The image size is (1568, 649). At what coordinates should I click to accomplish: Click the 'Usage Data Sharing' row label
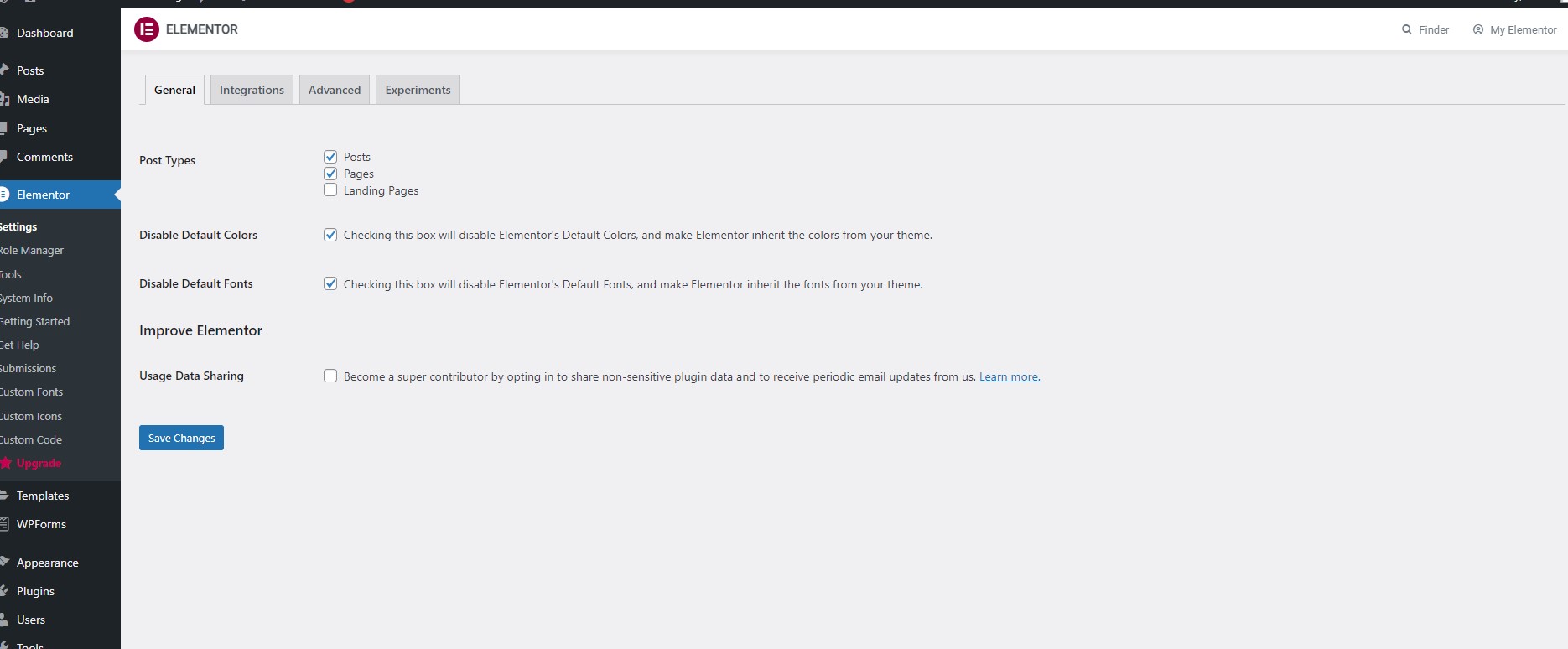point(192,376)
